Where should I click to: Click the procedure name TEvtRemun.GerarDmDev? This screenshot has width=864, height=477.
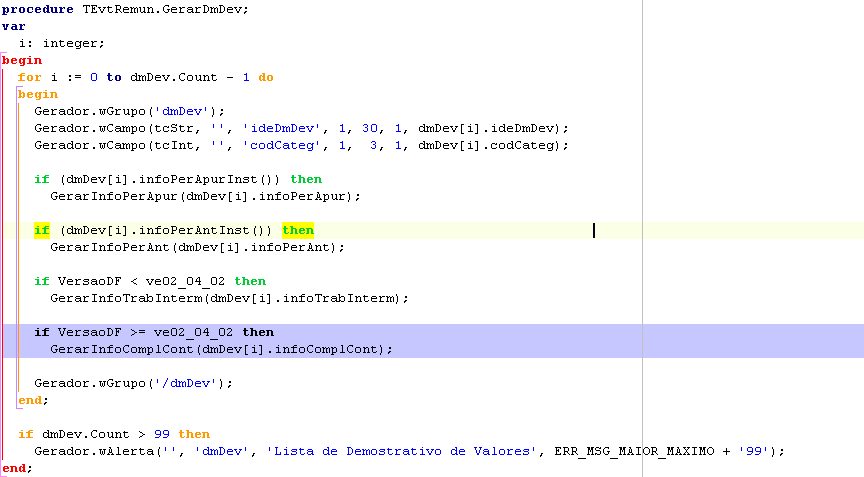(x=164, y=9)
